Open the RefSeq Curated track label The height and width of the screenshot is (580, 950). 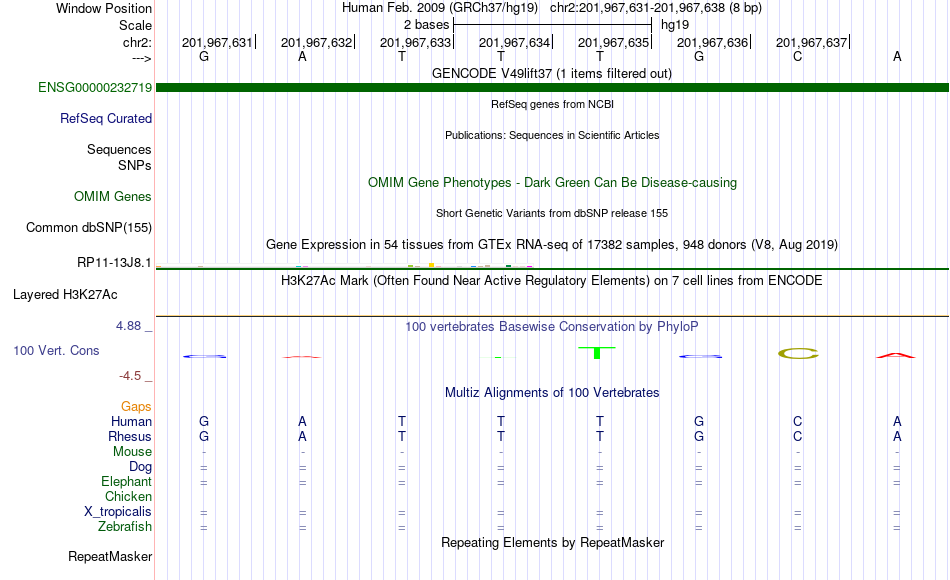[x=106, y=118]
